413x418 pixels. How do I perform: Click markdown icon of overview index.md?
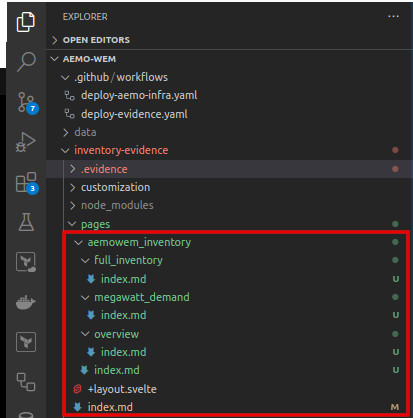point(91,352)
